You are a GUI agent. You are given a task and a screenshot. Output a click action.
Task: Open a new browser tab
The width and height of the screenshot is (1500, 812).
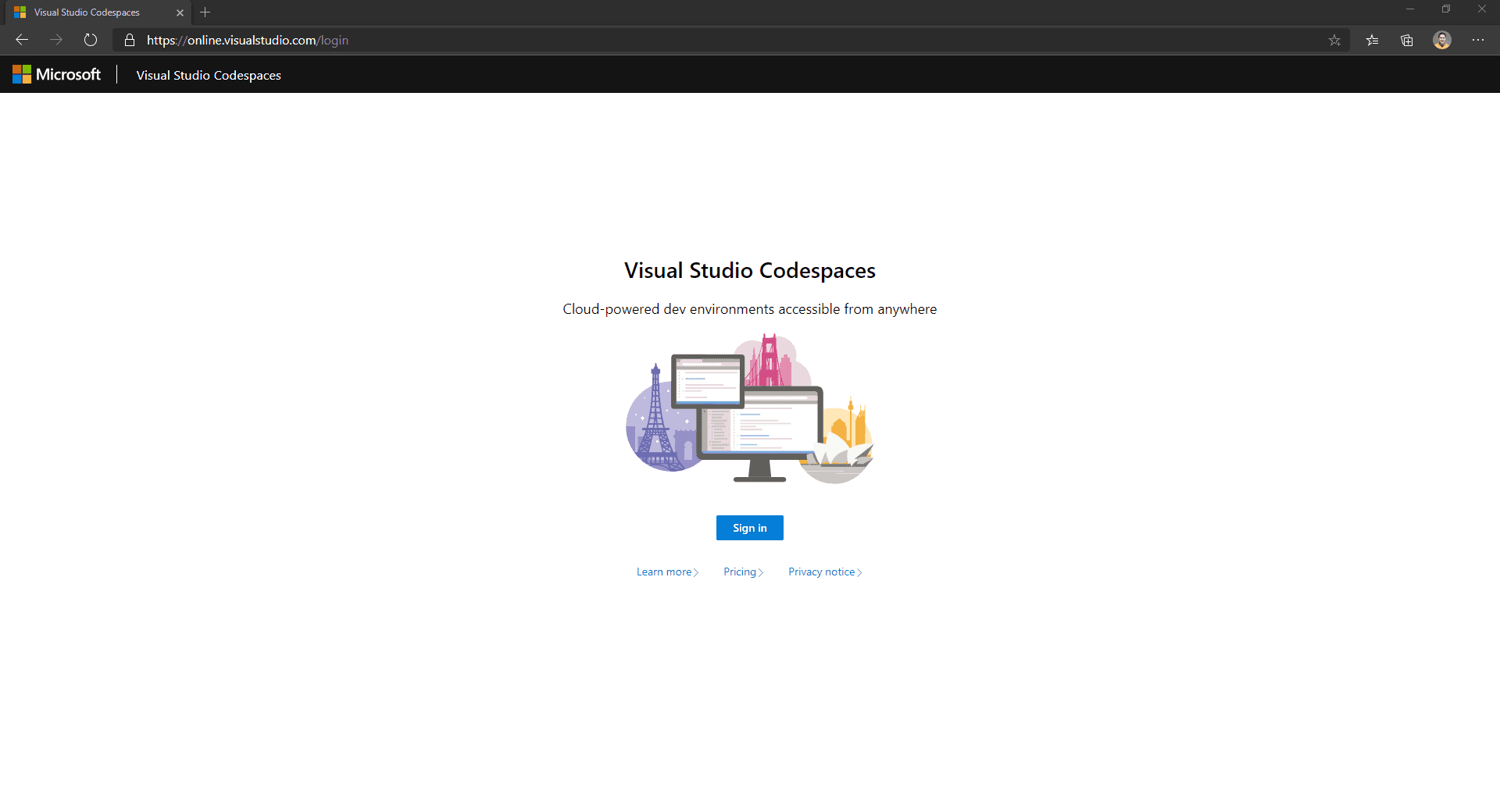pos(205,12)
